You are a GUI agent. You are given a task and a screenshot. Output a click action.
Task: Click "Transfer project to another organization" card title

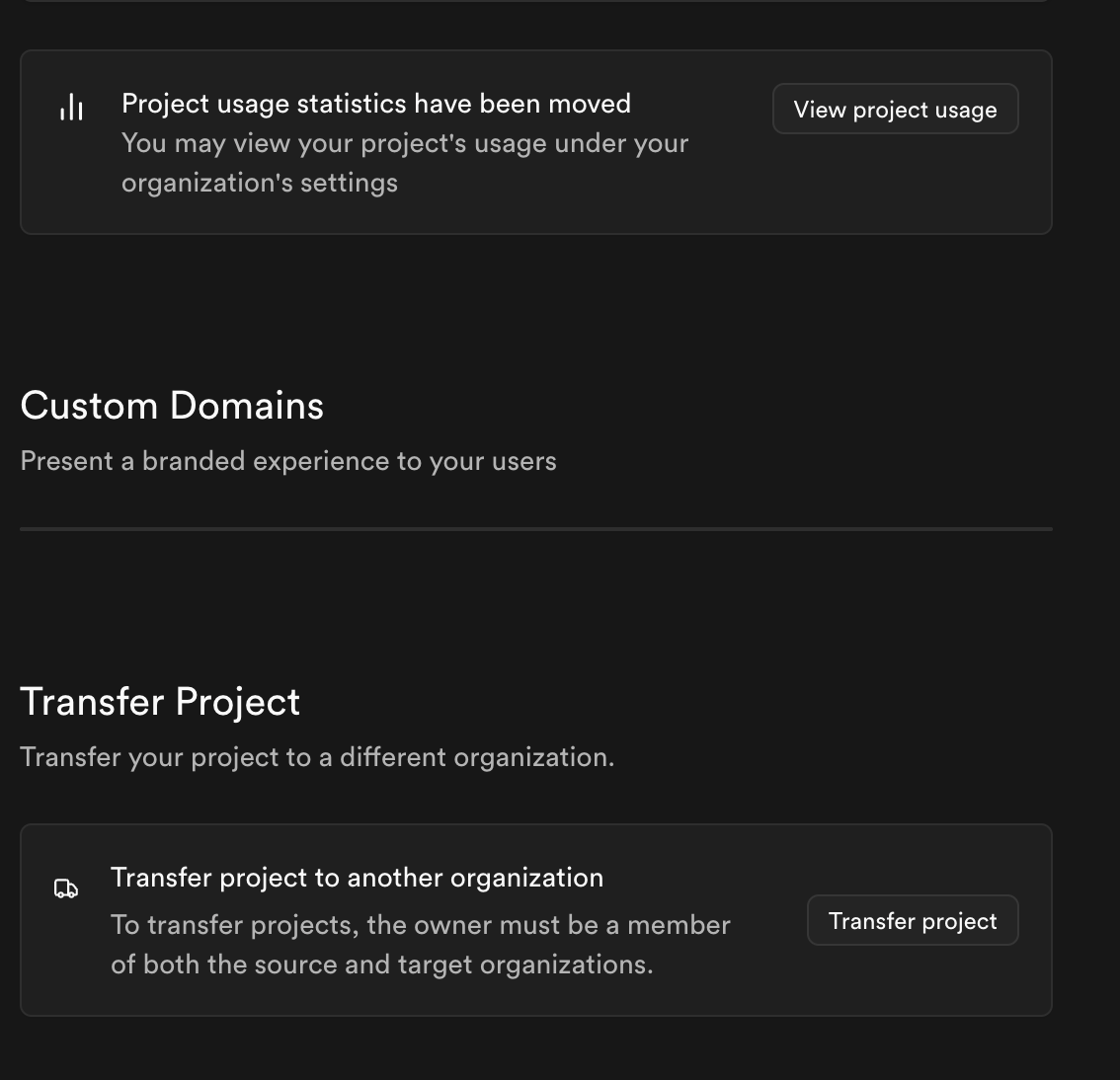[x=357, y=878]
